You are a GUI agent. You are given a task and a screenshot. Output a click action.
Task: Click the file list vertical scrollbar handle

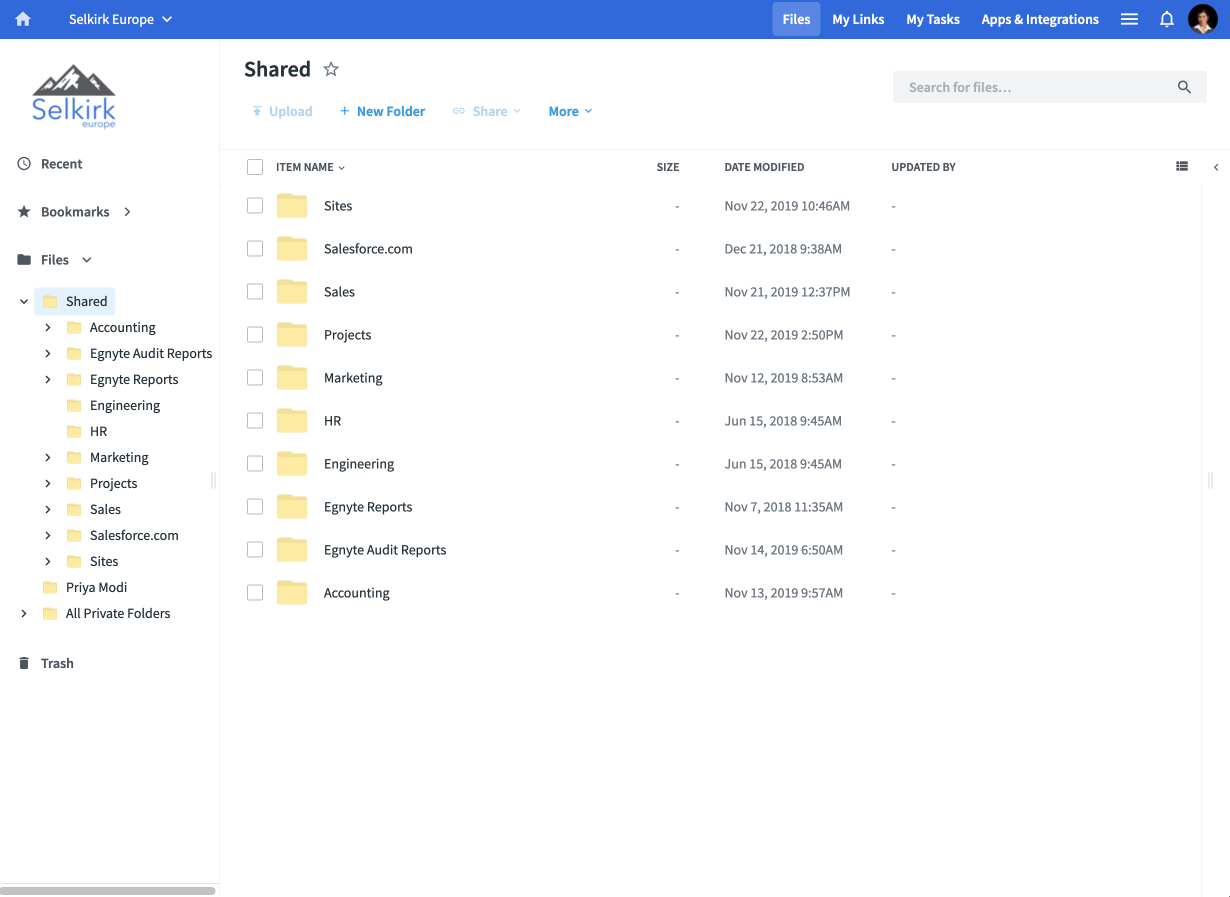[1211, 481]
